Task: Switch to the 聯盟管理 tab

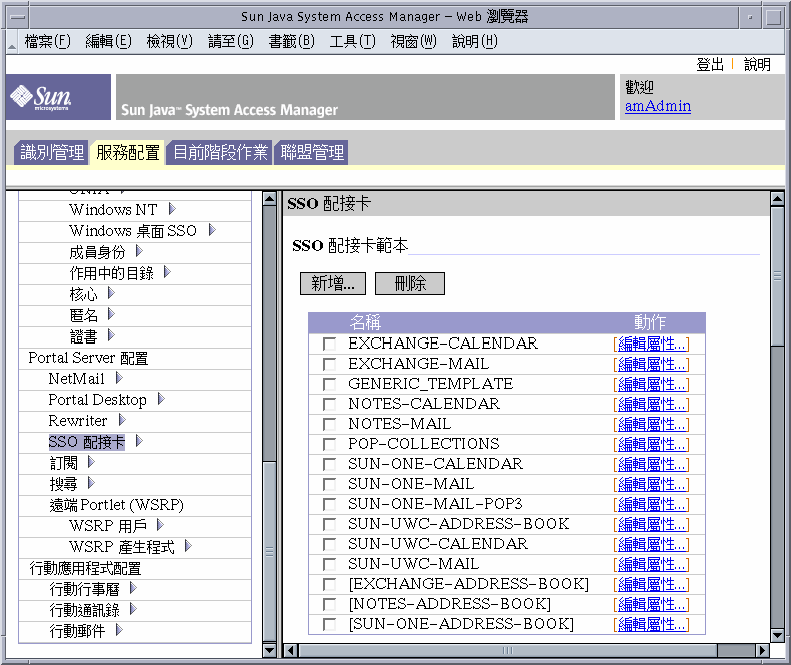Action: pos(312,152)
